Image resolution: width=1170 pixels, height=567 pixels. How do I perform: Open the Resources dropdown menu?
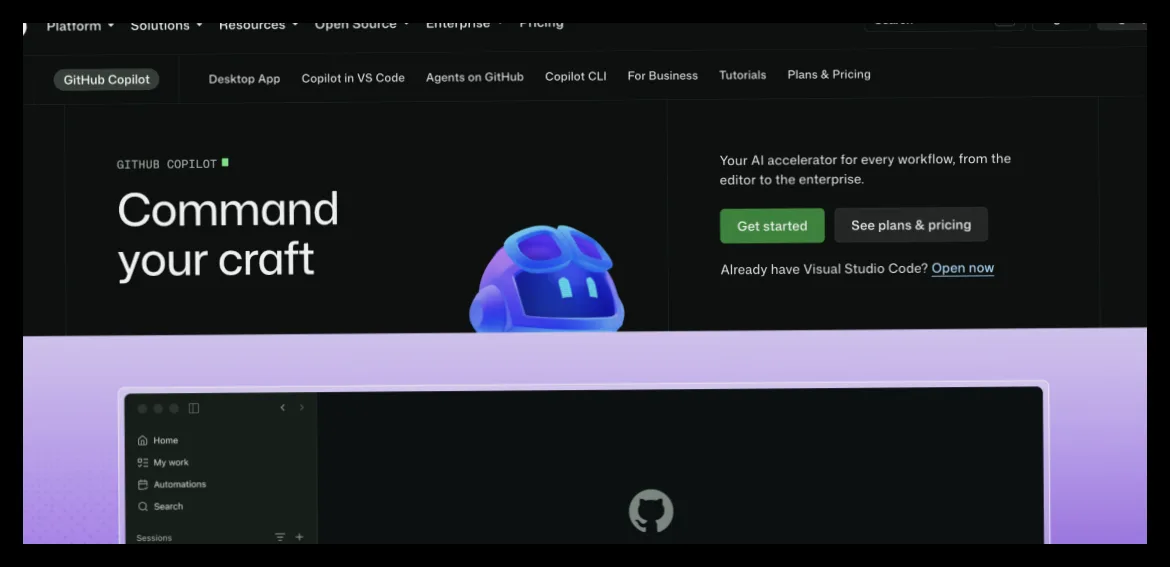pyautogui.click(x=258, y=25)
